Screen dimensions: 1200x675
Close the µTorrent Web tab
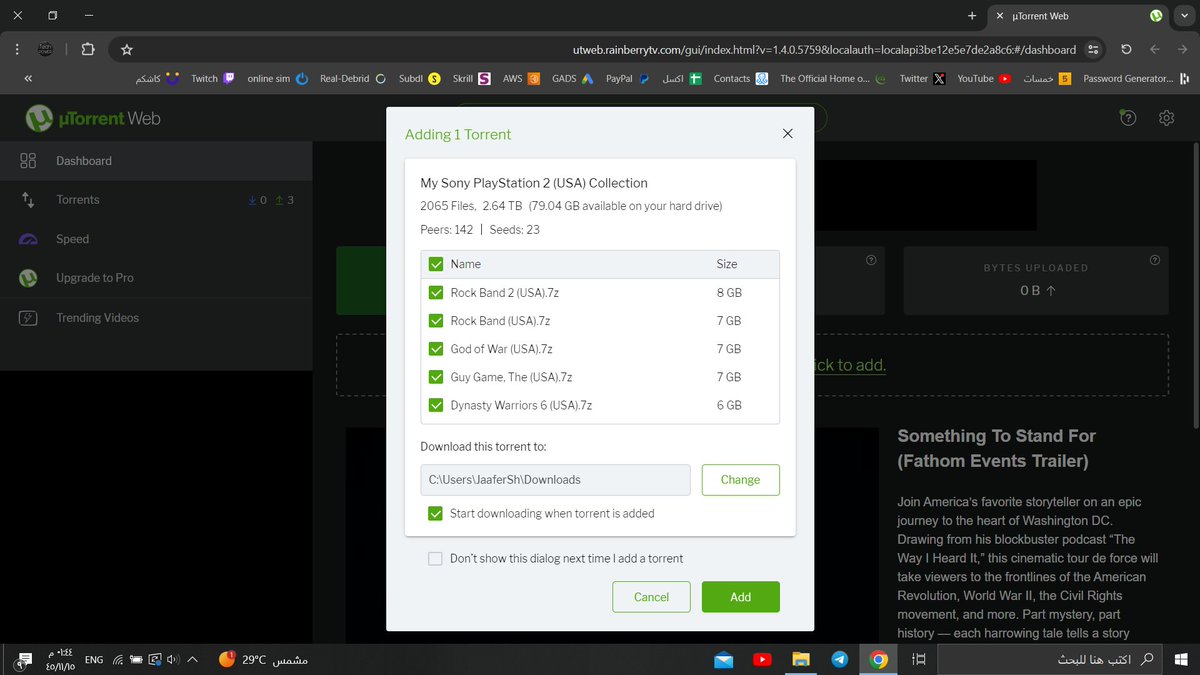(x=1000, y=16)
